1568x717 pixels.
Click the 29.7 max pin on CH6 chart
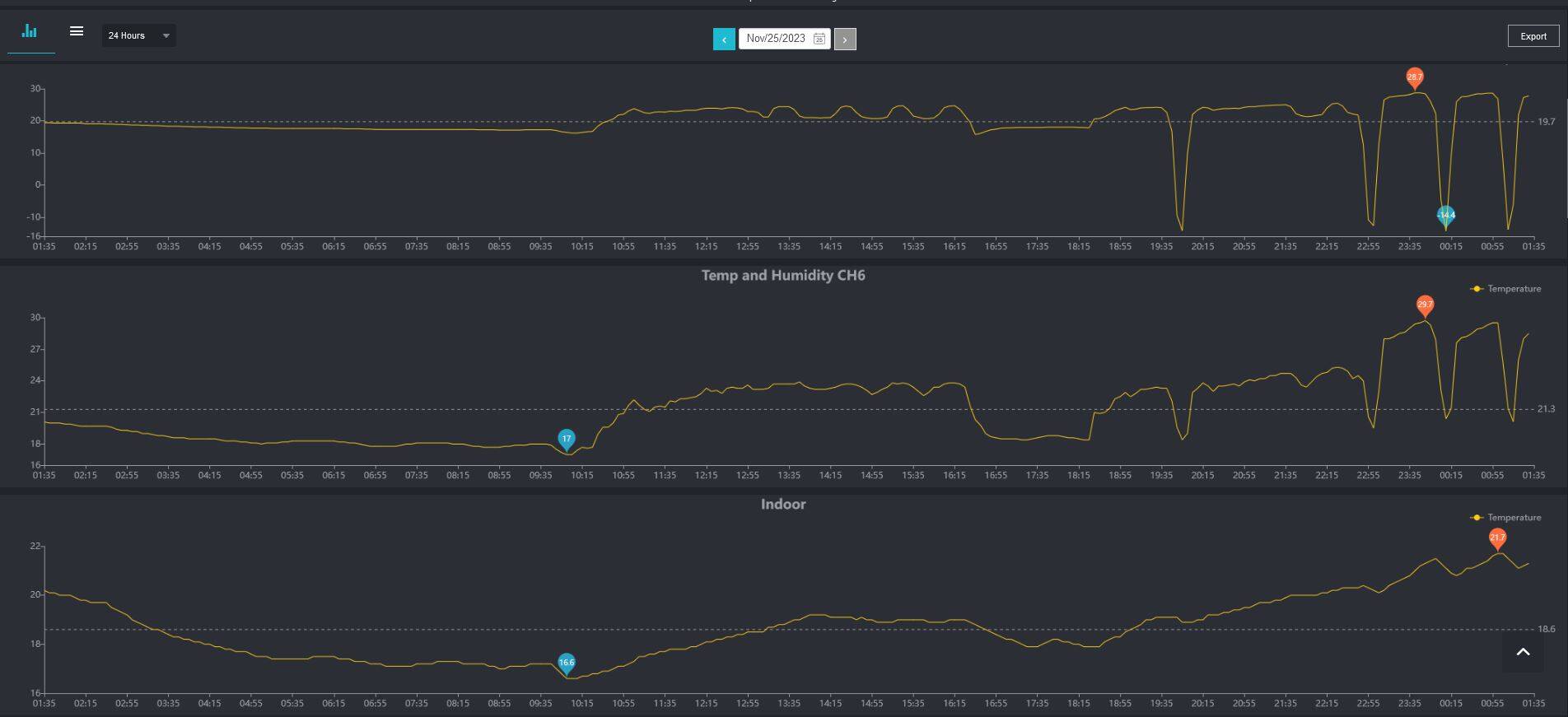click(x=1425, y=305)
